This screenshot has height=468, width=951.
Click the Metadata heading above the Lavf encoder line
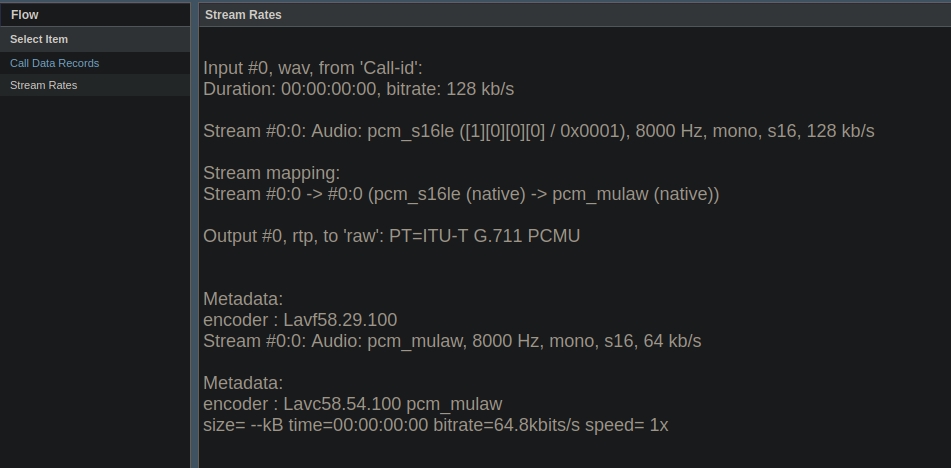[243, 299]
